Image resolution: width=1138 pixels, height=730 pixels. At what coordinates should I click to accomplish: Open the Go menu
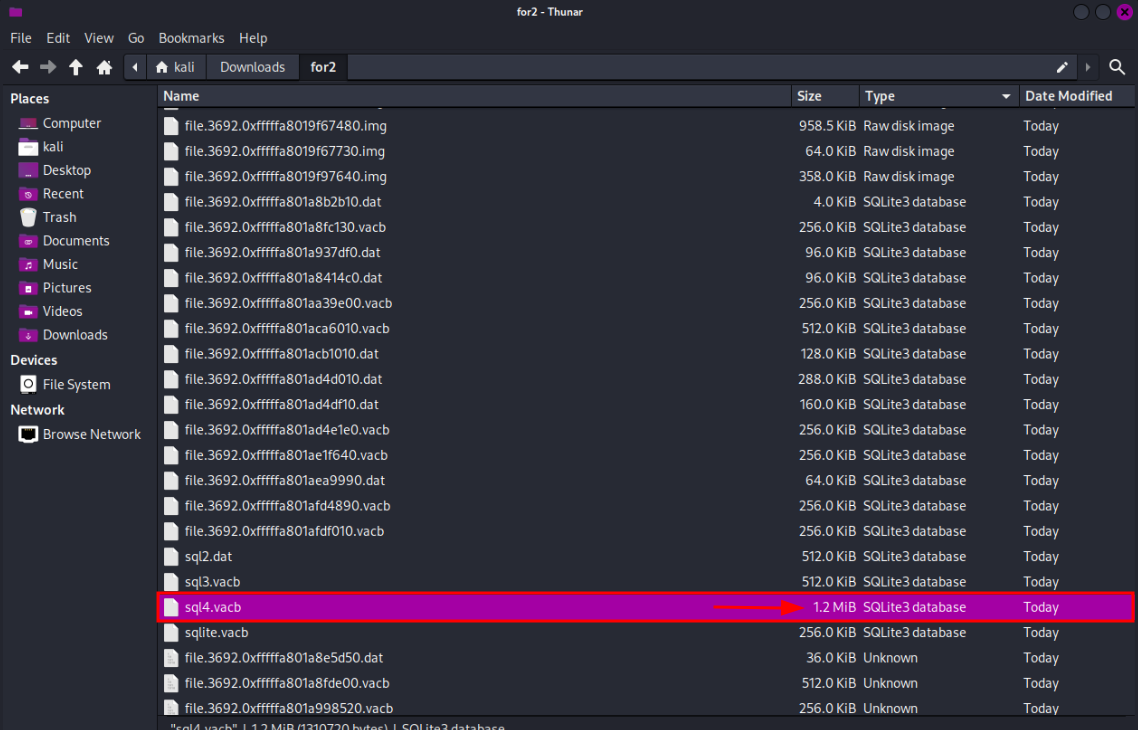(136, 38)
